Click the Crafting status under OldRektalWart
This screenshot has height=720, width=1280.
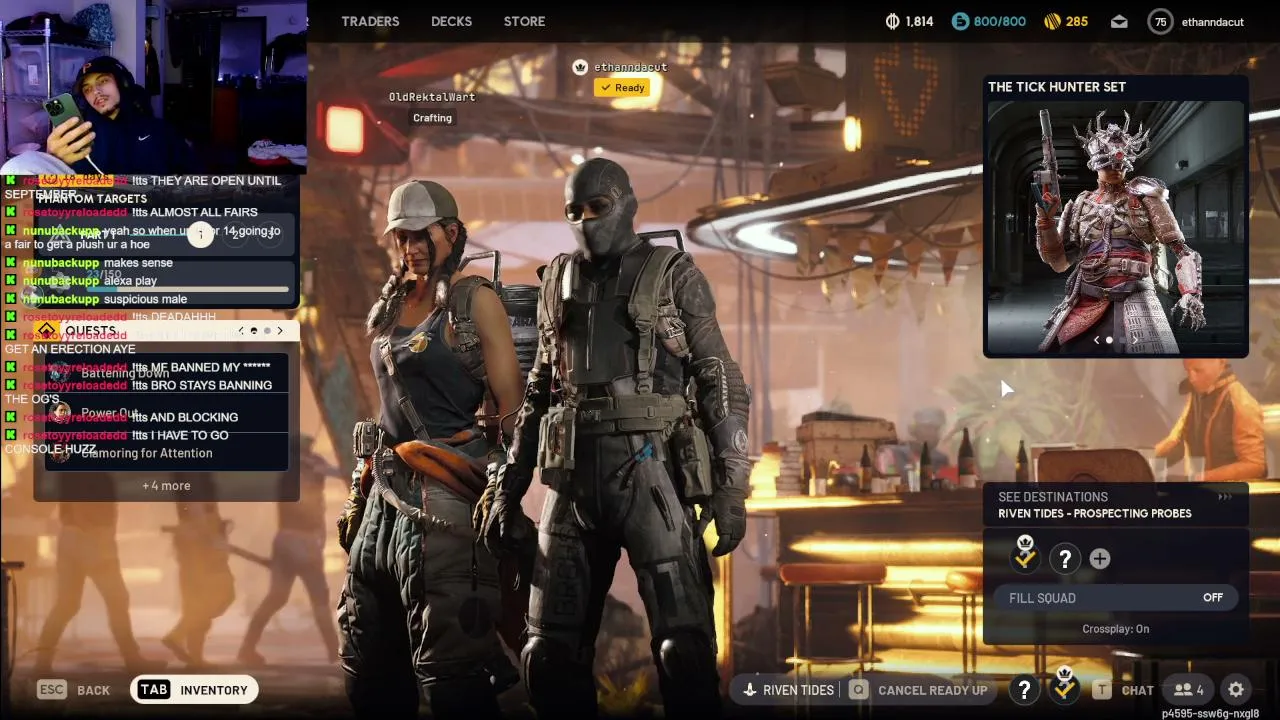tap(432, 118)
